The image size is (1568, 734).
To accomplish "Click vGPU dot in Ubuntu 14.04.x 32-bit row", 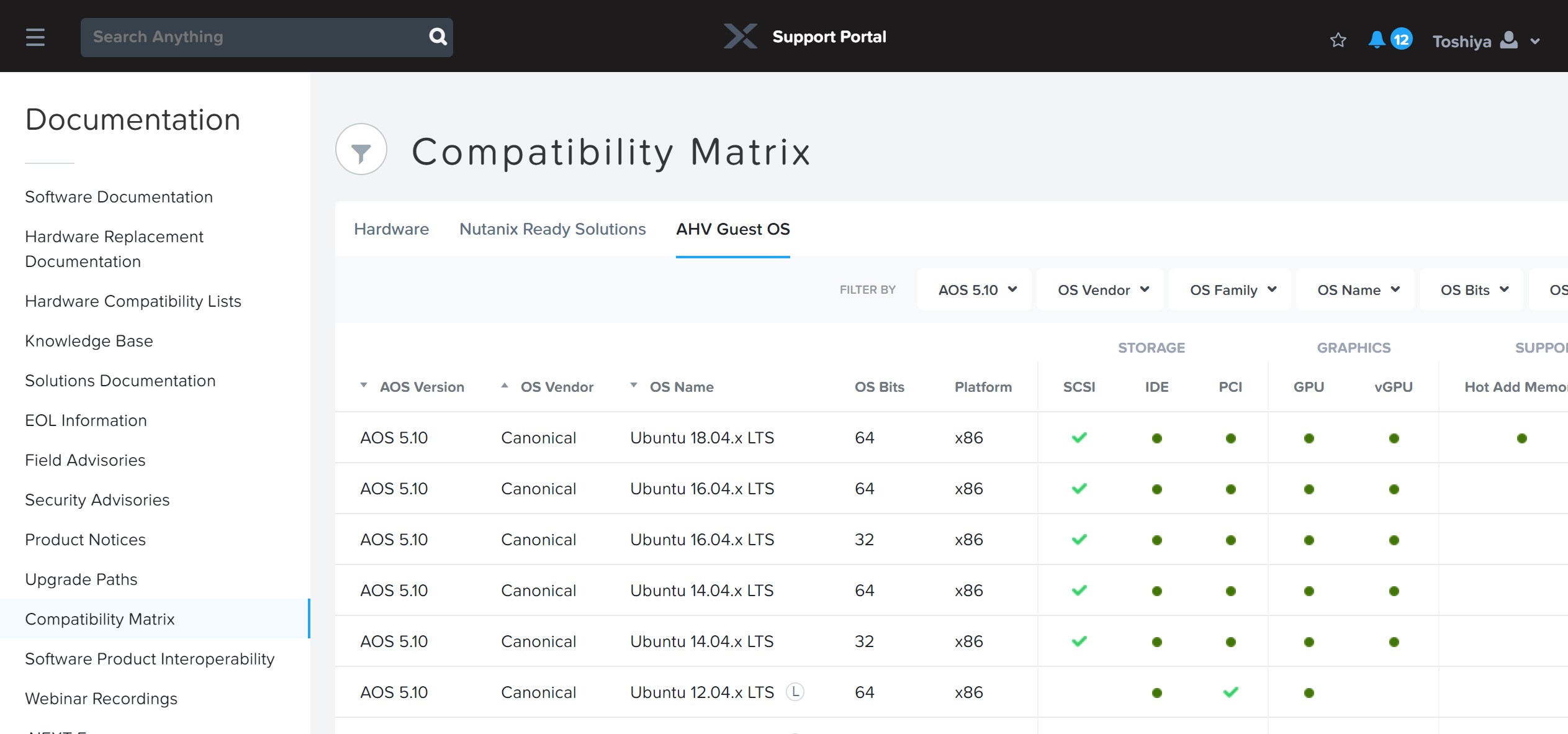I will (x=1394, y=642).
